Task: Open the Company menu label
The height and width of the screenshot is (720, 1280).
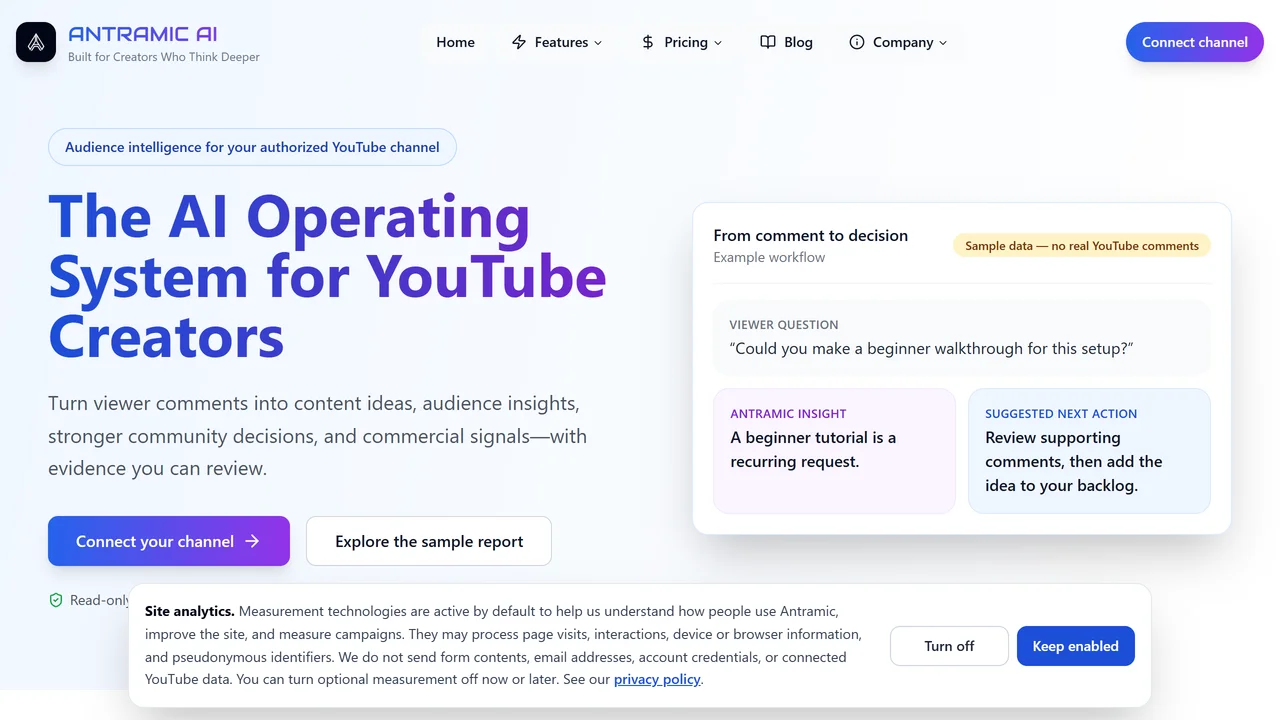Action: (x=903, y=42)
